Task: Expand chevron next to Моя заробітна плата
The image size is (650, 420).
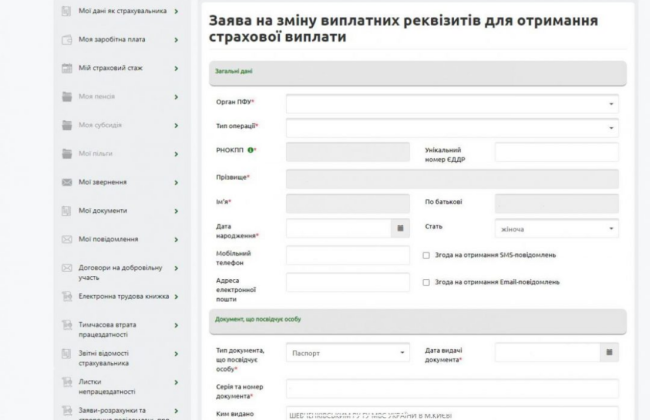Action: point(176,40)
